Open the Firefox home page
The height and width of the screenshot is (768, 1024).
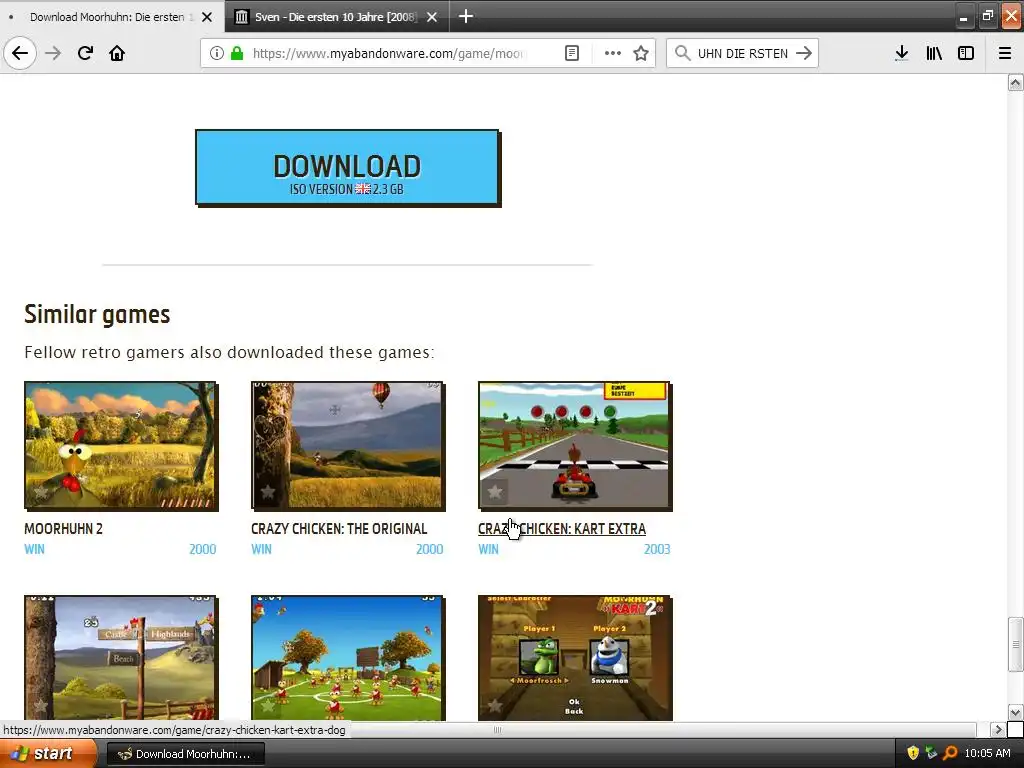click(x=117, y=53)
